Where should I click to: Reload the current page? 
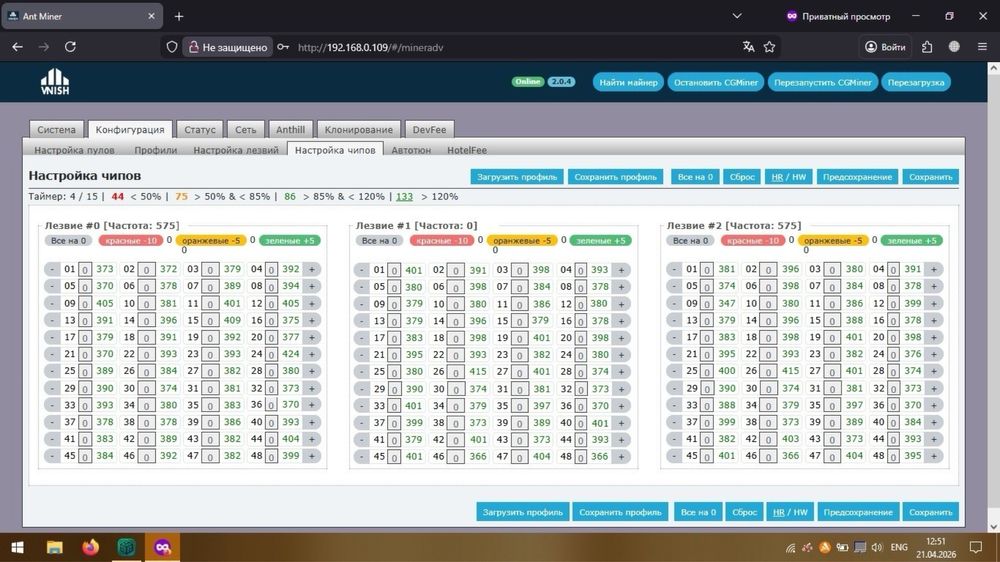pos(70,47)
